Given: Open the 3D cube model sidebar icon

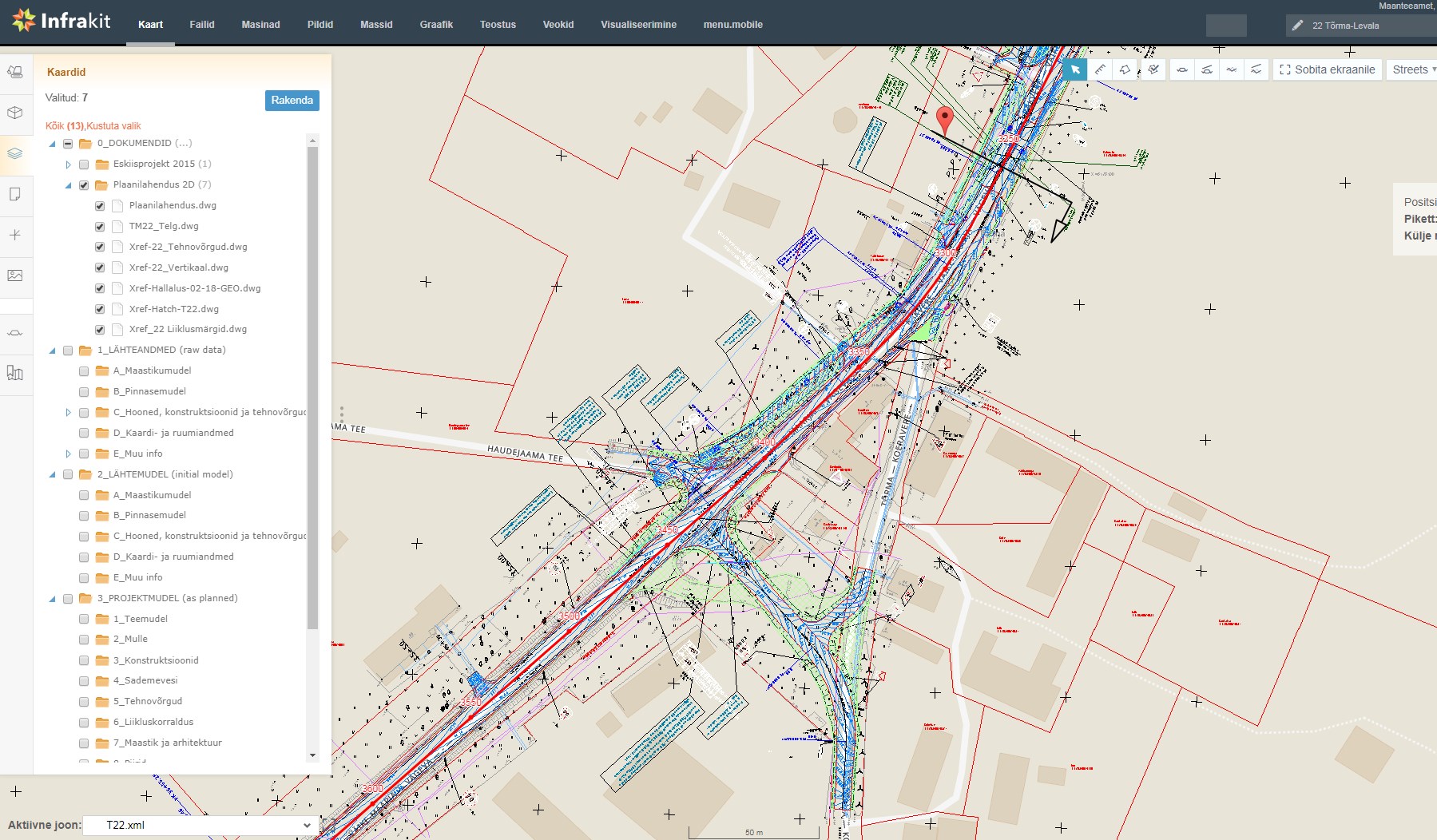Looking at the screenshot, I should click(x=15, y=113).
